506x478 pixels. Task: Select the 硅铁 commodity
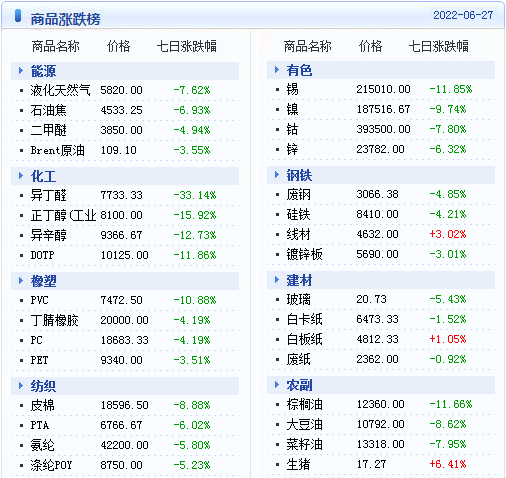[298, 214]
